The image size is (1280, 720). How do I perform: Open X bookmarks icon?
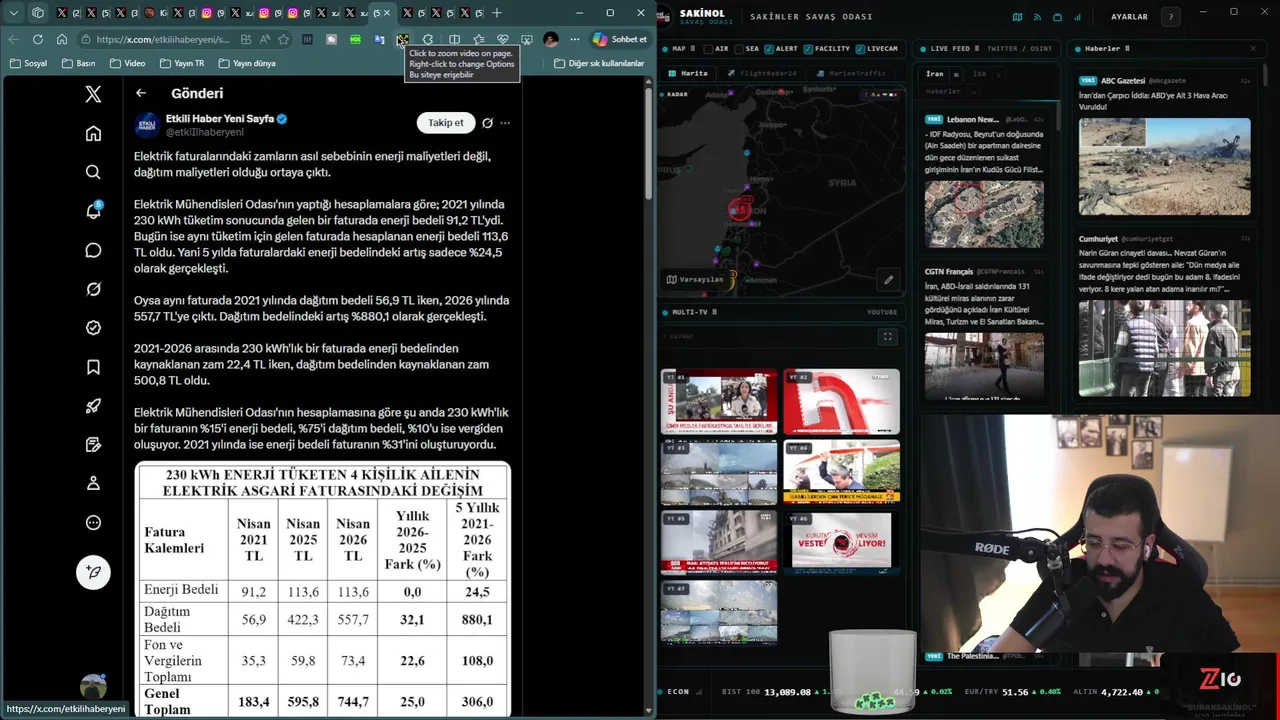93,367
